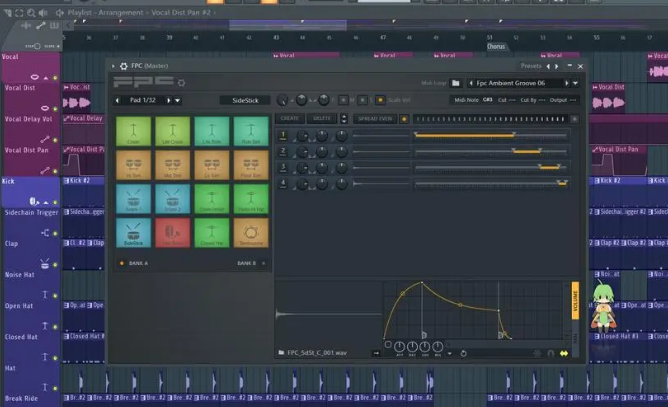Click the Clap track instrument icon
The image size is (668, 407).
pyautogui.click(x=45, y=264)
